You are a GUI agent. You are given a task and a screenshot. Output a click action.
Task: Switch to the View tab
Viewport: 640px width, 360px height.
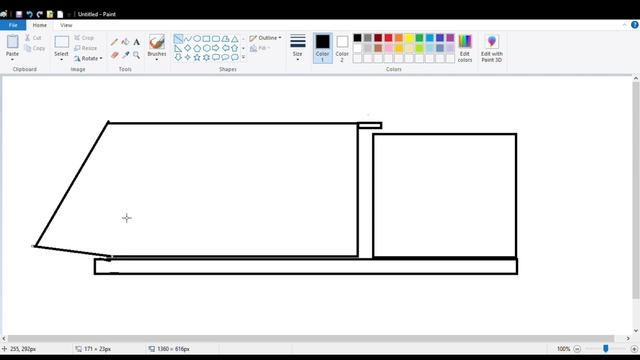tap(66, 25)
